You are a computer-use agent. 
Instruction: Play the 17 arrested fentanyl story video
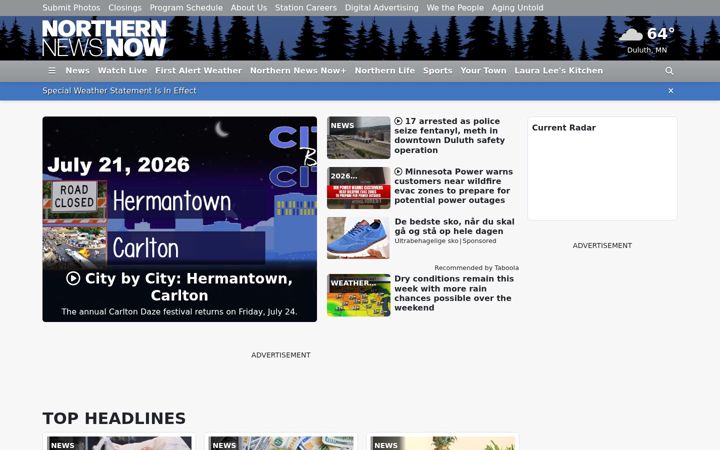[x=398, y=121]
